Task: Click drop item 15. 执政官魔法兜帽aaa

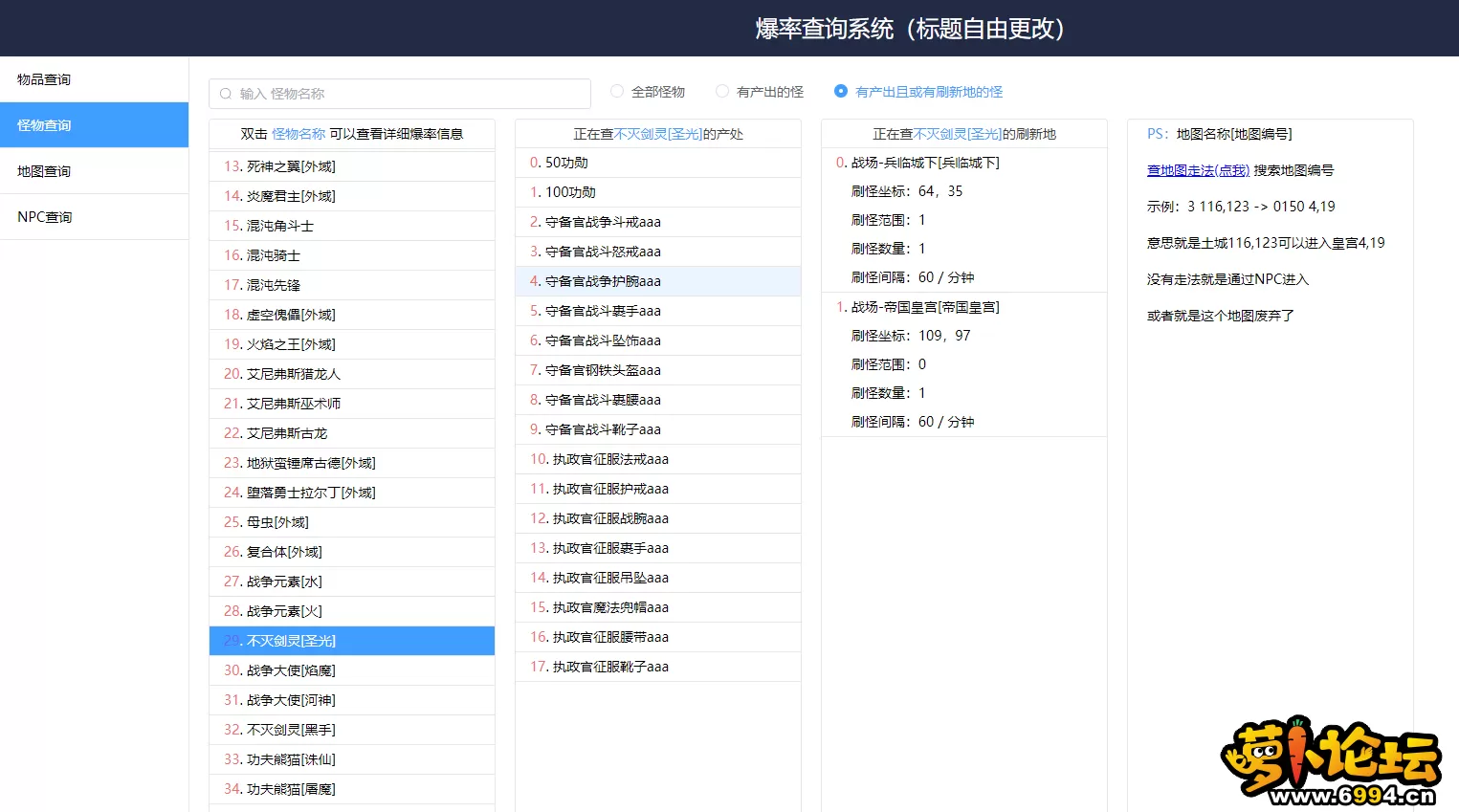Action: point(658,607)
